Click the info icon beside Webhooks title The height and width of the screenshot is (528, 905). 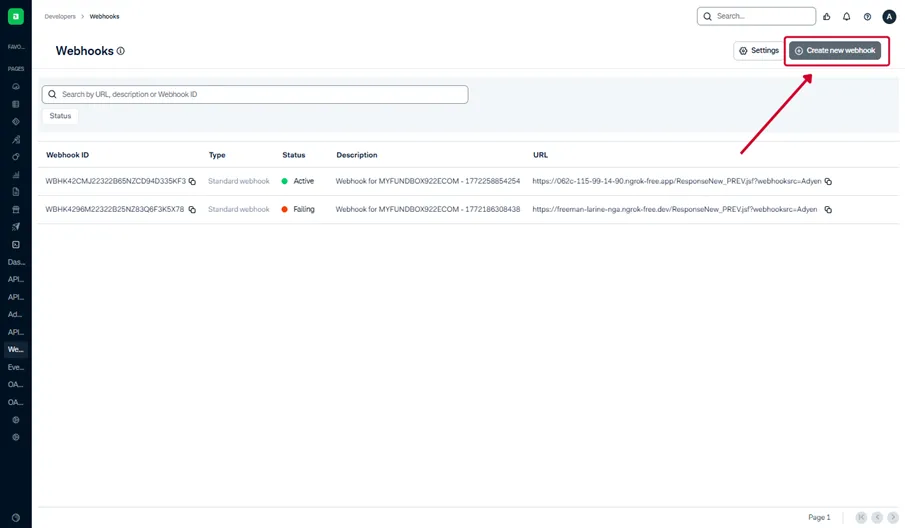point(121,51)
